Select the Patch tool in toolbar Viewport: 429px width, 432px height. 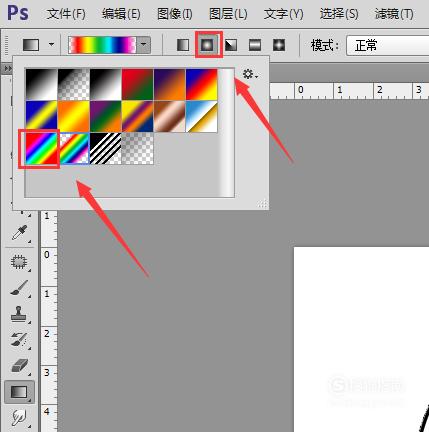tap(19, 262)
